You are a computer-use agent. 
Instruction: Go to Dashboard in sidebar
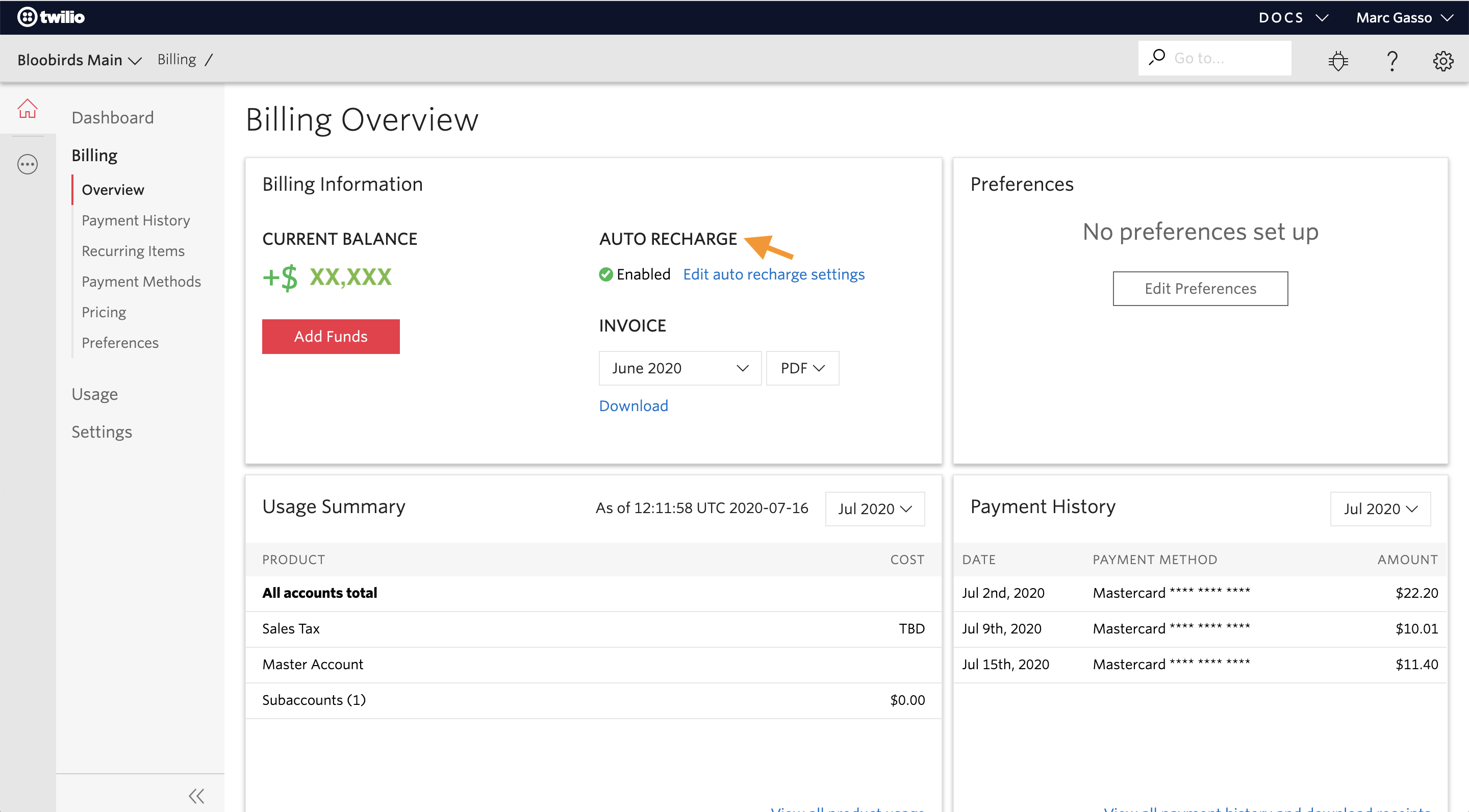(x=112, y=117)
